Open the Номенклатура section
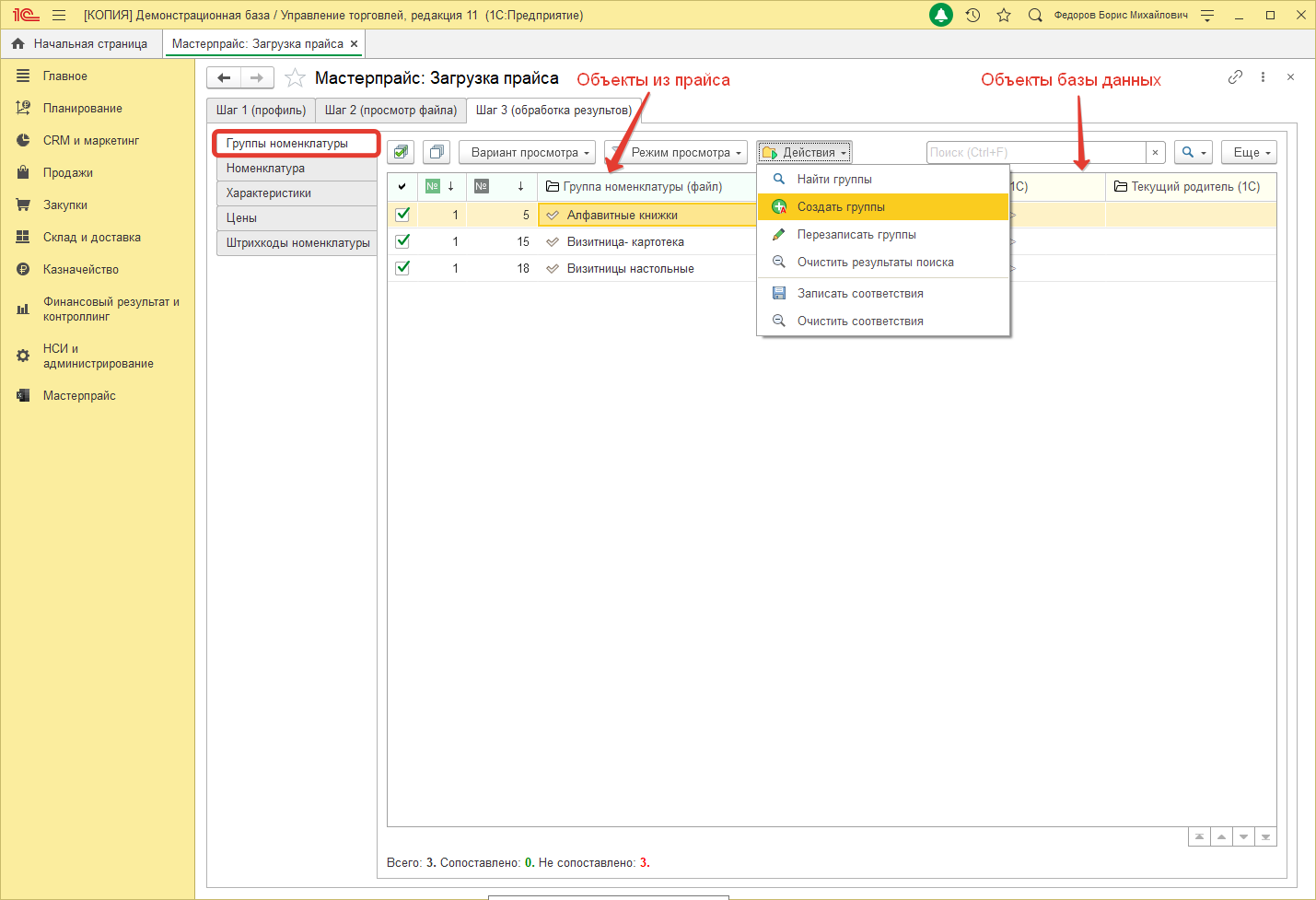 (266, 169)
